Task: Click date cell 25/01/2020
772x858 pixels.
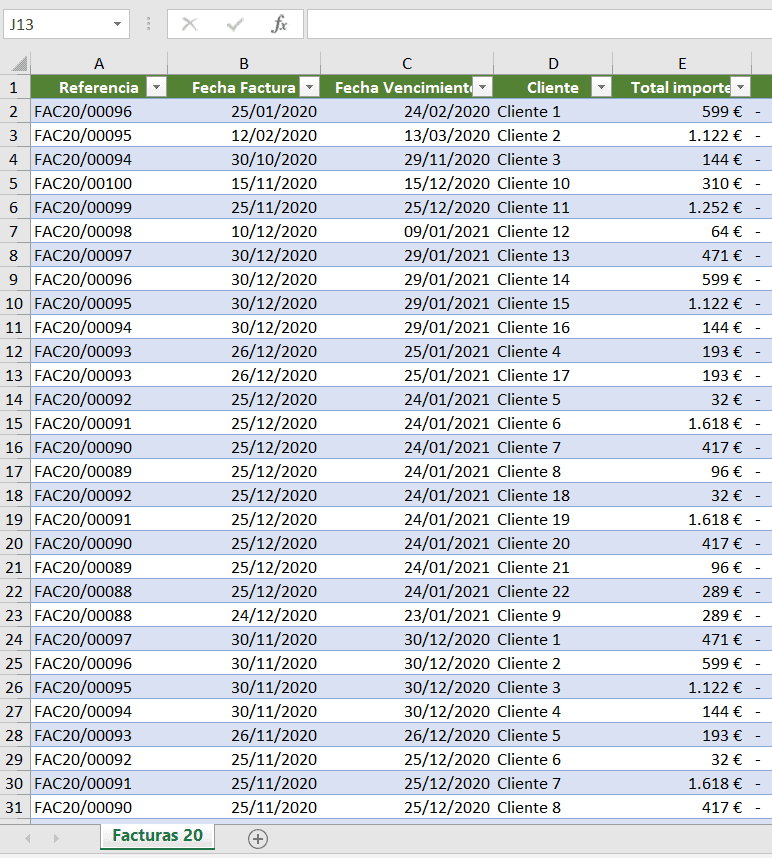Action: pyautogui.click(x=244, y=112)
